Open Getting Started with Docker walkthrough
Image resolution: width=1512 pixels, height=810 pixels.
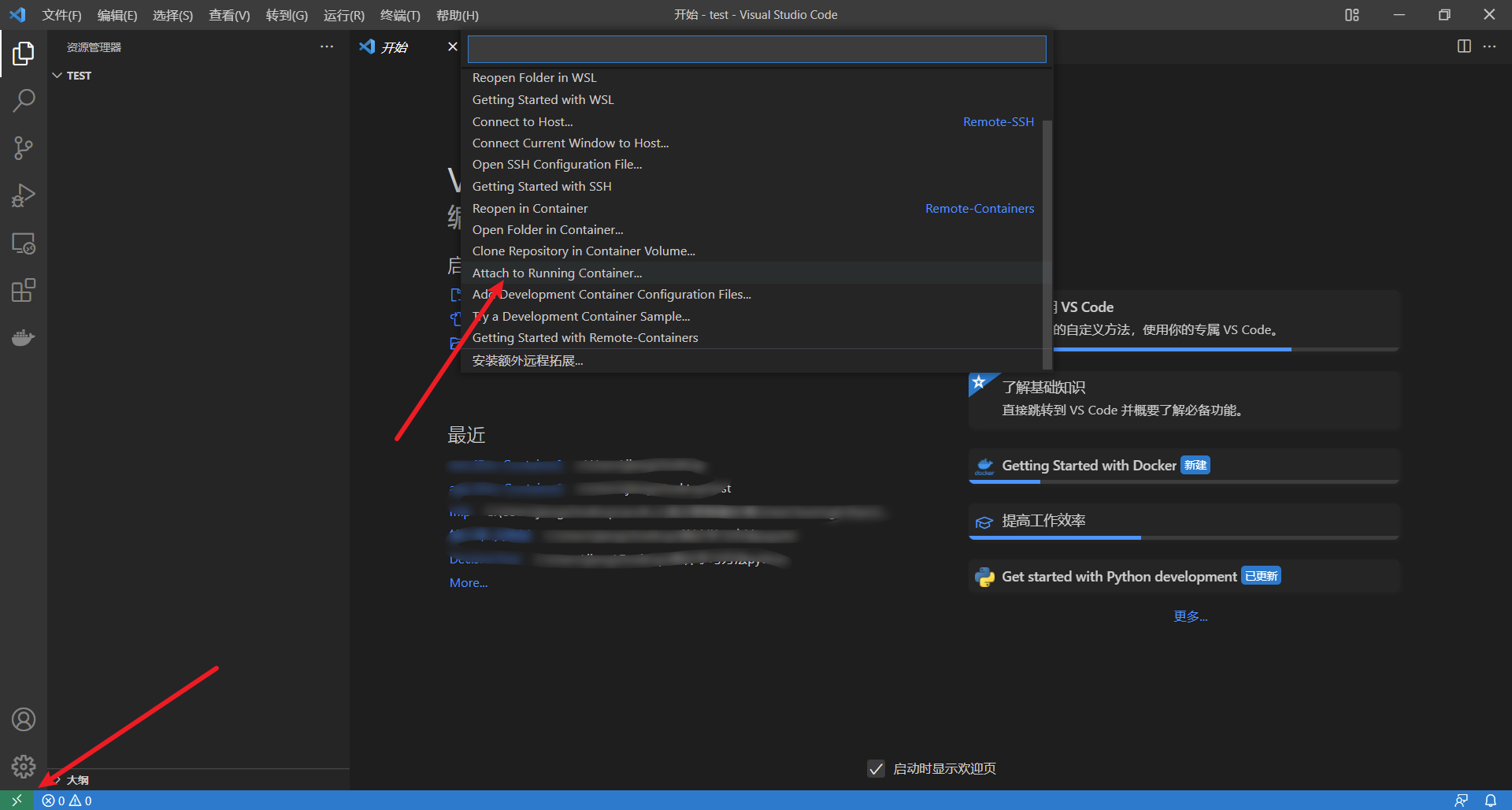[1184, 466]
